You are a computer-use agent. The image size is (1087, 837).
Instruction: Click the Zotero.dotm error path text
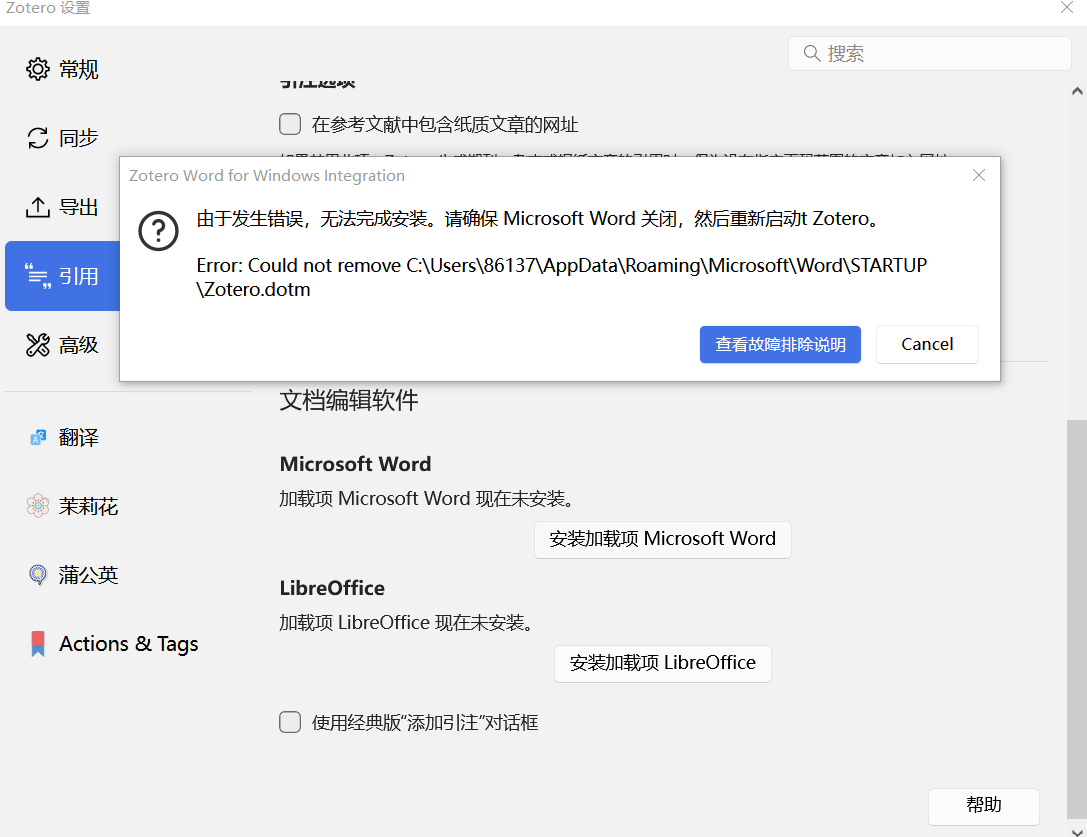pos(562,277)
